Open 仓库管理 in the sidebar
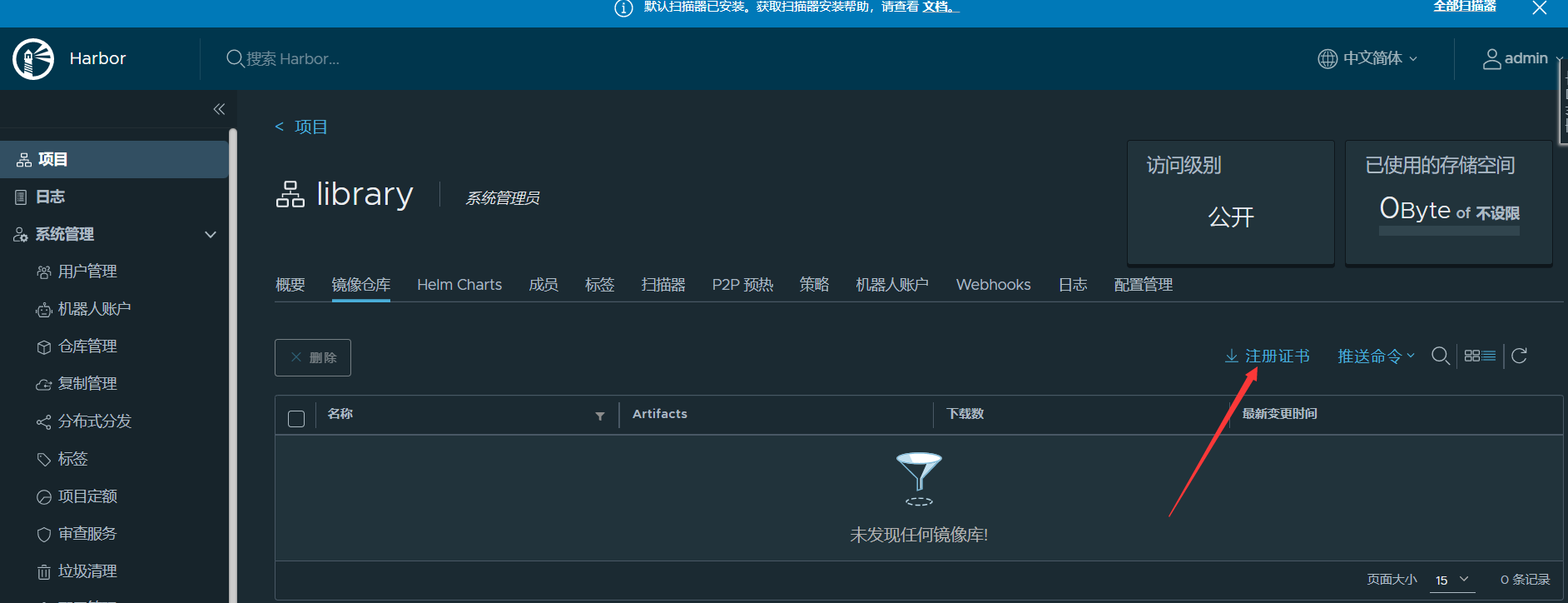Screen dimensions: 1568x603 [x=87, y=346]
